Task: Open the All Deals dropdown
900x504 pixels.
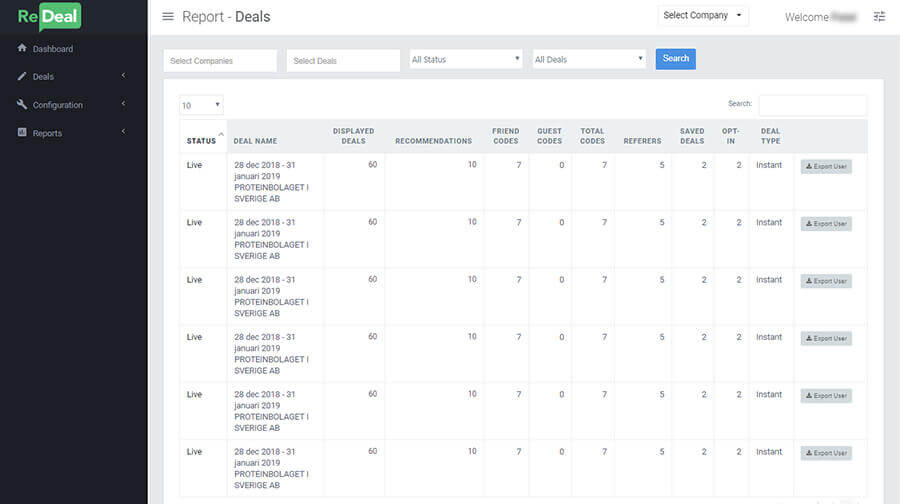Action: pos(589,59)
